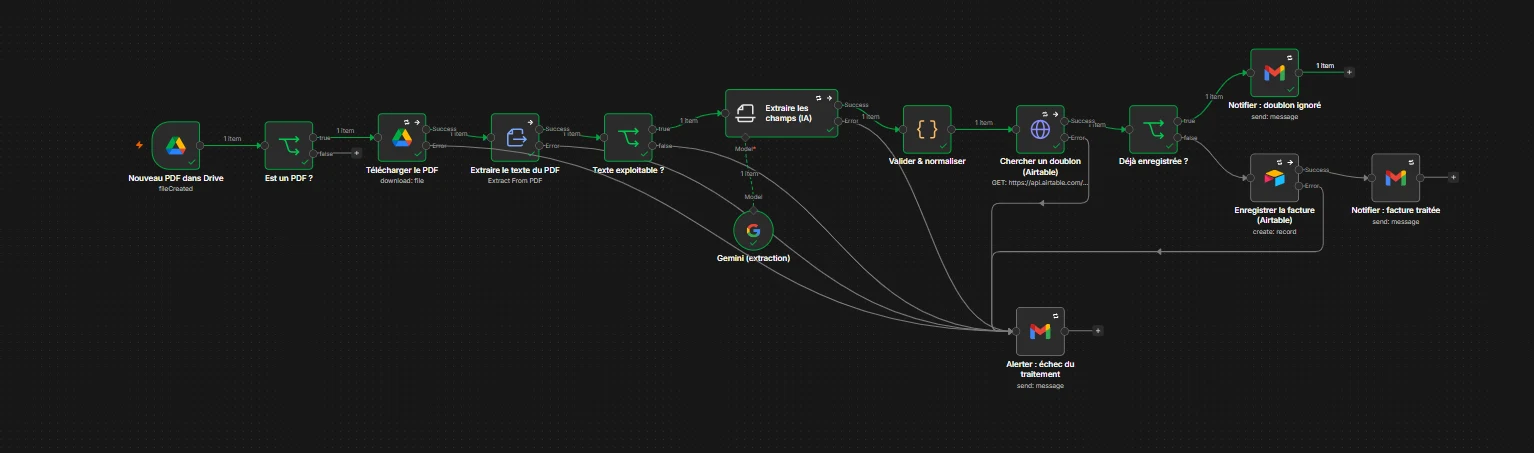This screenshot has width=1534, height=453.
Task: Click the Texte exploitable ? label
Action: pyautogui.click(x=628, y=170)
